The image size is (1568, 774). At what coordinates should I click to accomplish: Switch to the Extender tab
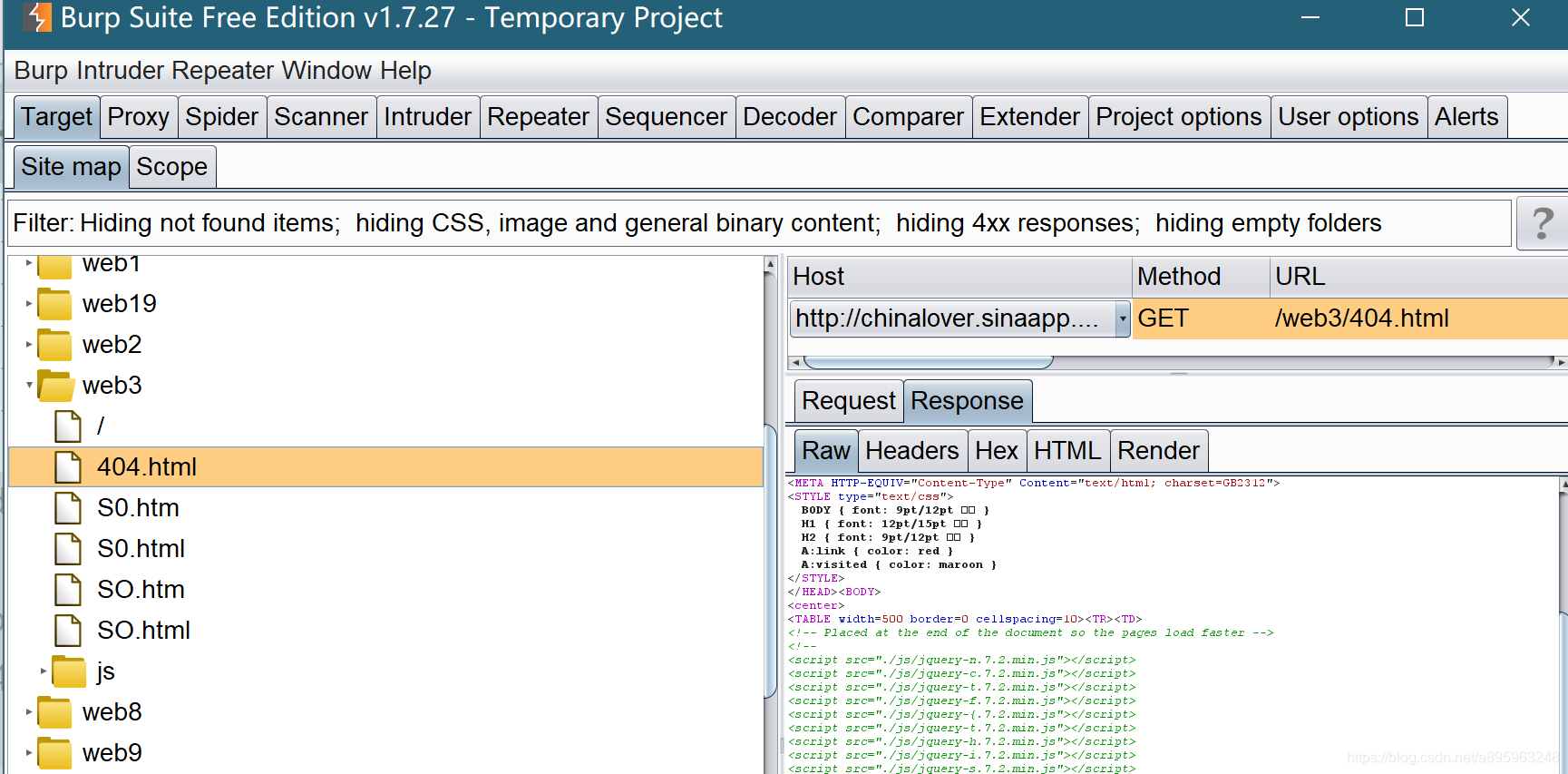1030,117
